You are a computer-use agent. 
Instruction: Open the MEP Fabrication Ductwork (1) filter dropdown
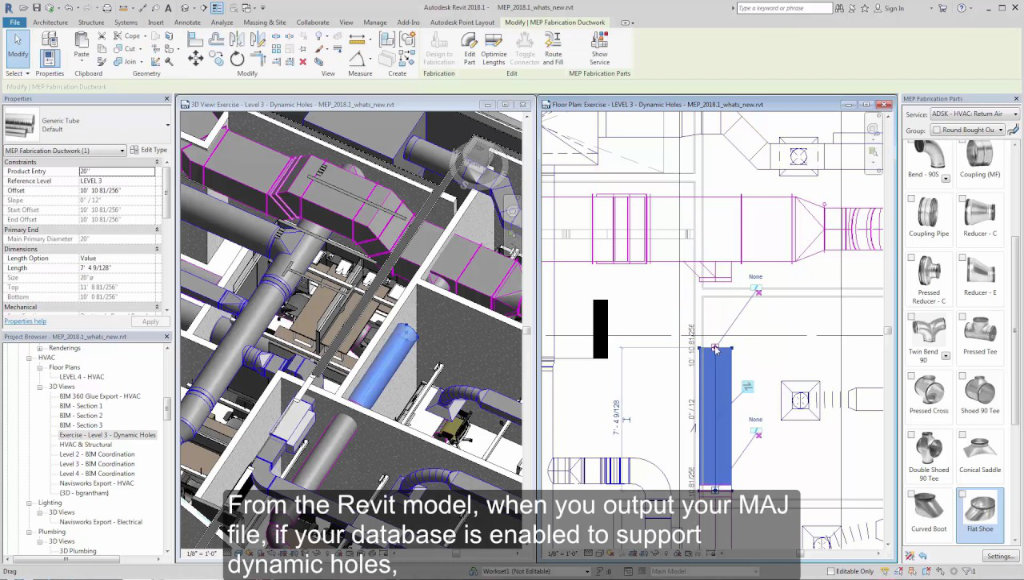pos(65,150)
